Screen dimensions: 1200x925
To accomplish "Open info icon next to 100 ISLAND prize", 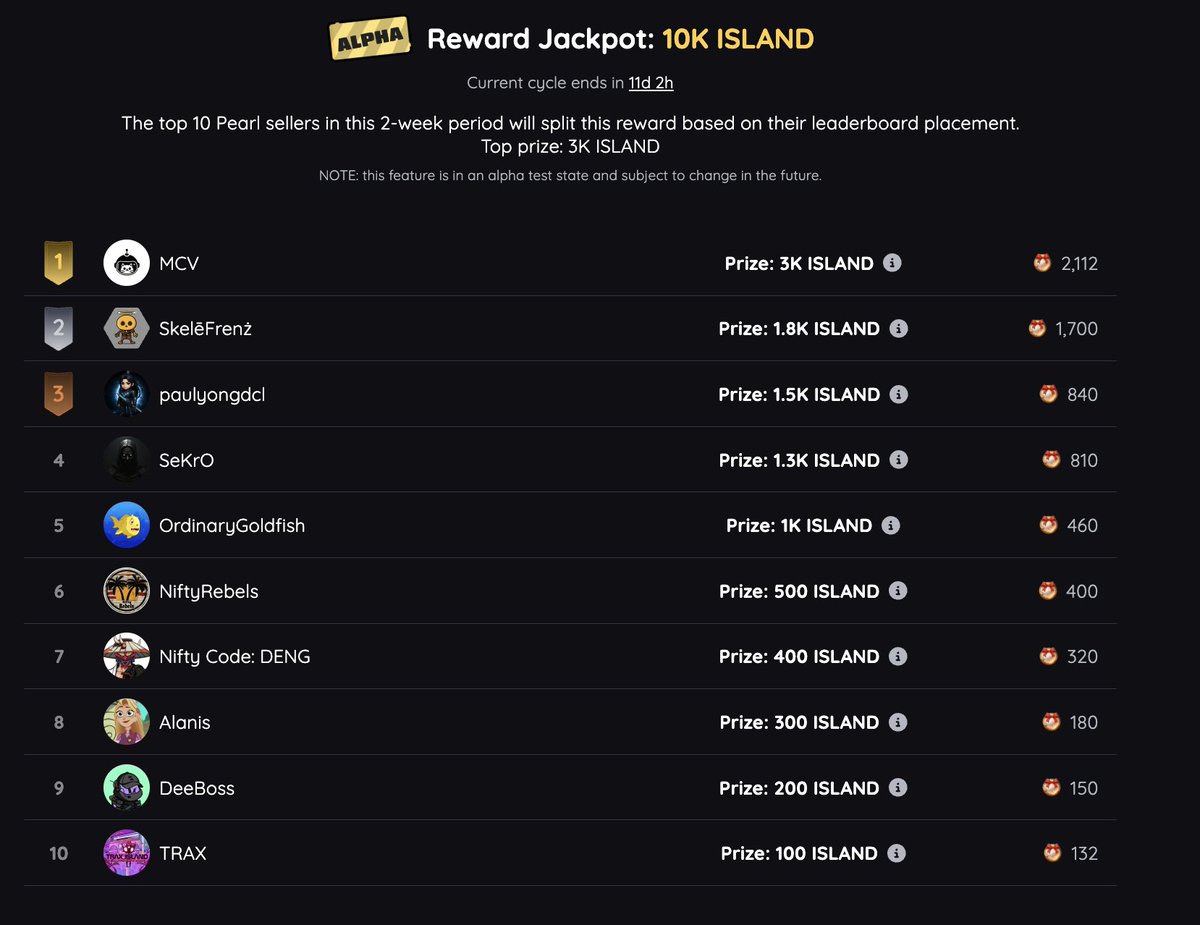I will [897, 853].
